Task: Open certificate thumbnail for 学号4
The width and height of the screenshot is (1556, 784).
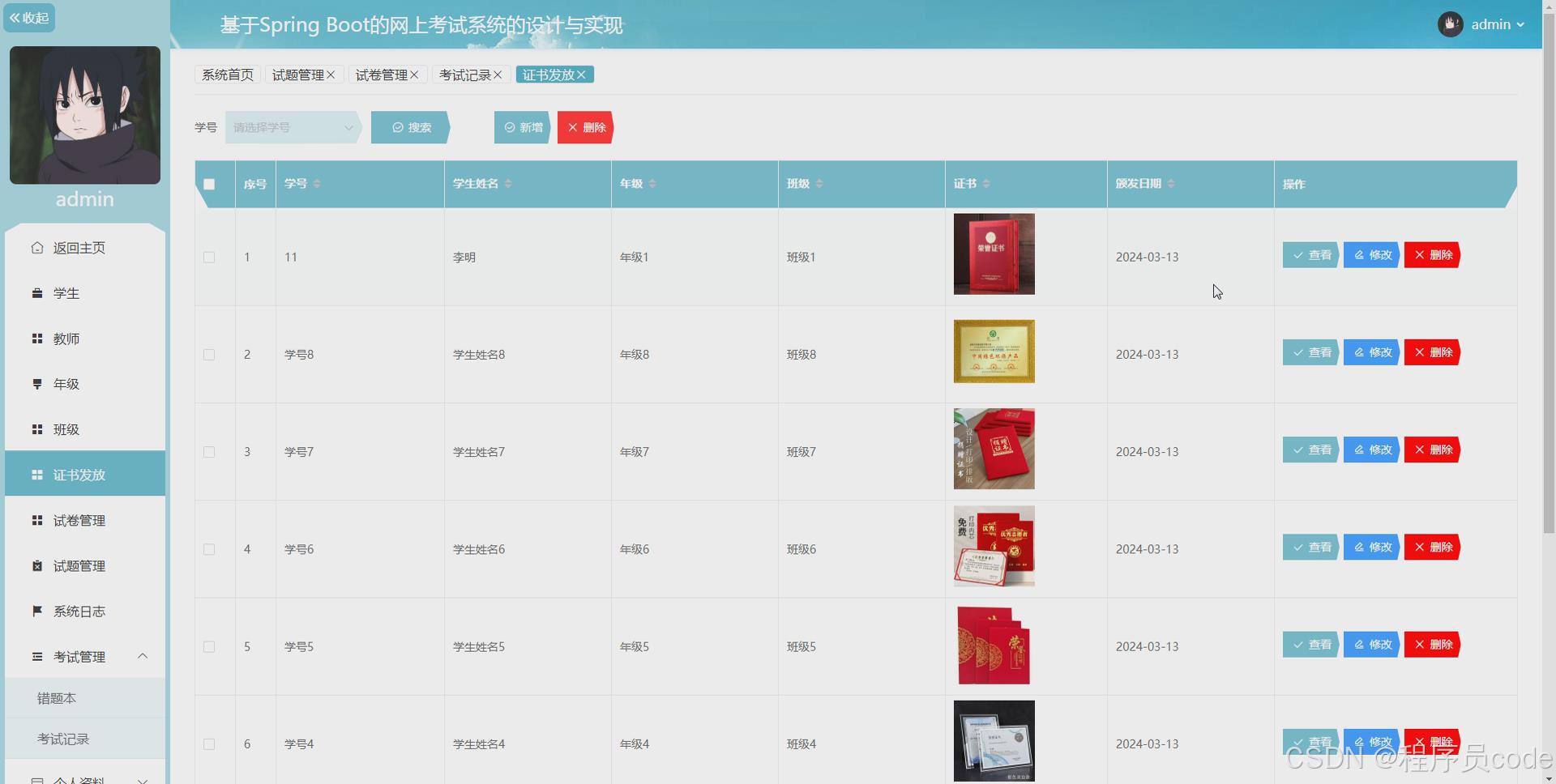Action: 994,741
